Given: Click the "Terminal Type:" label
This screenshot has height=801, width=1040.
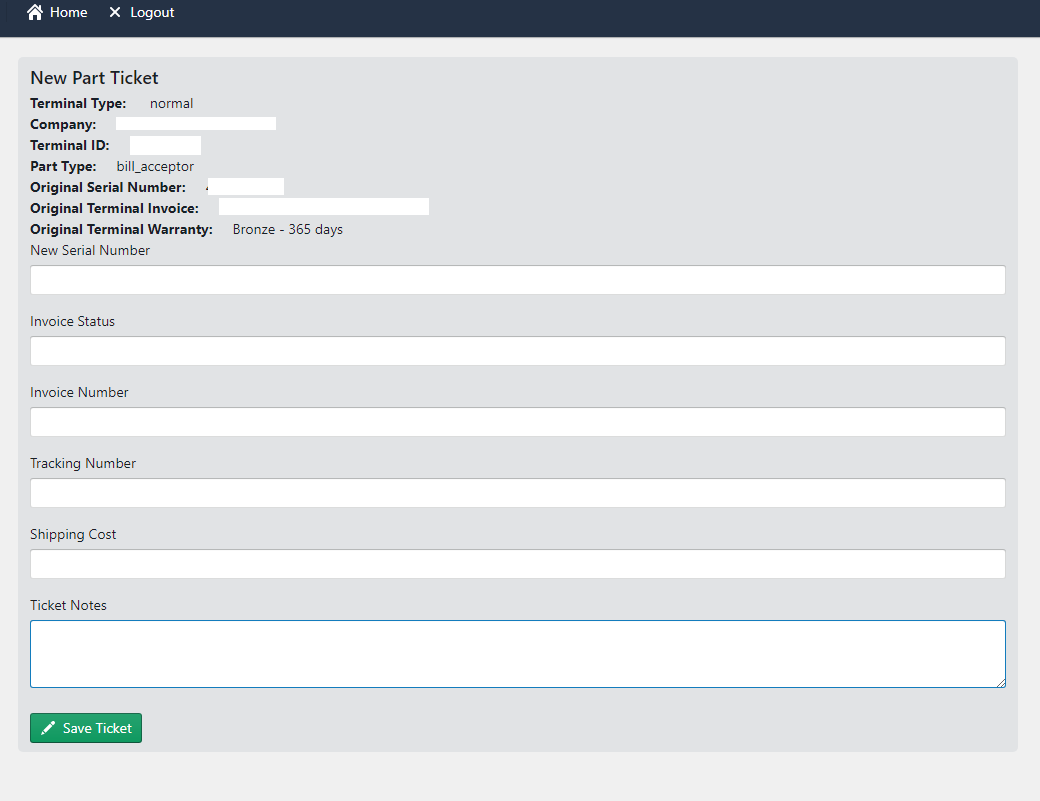Looking at the screenshot, I should (x=78, y=103).
